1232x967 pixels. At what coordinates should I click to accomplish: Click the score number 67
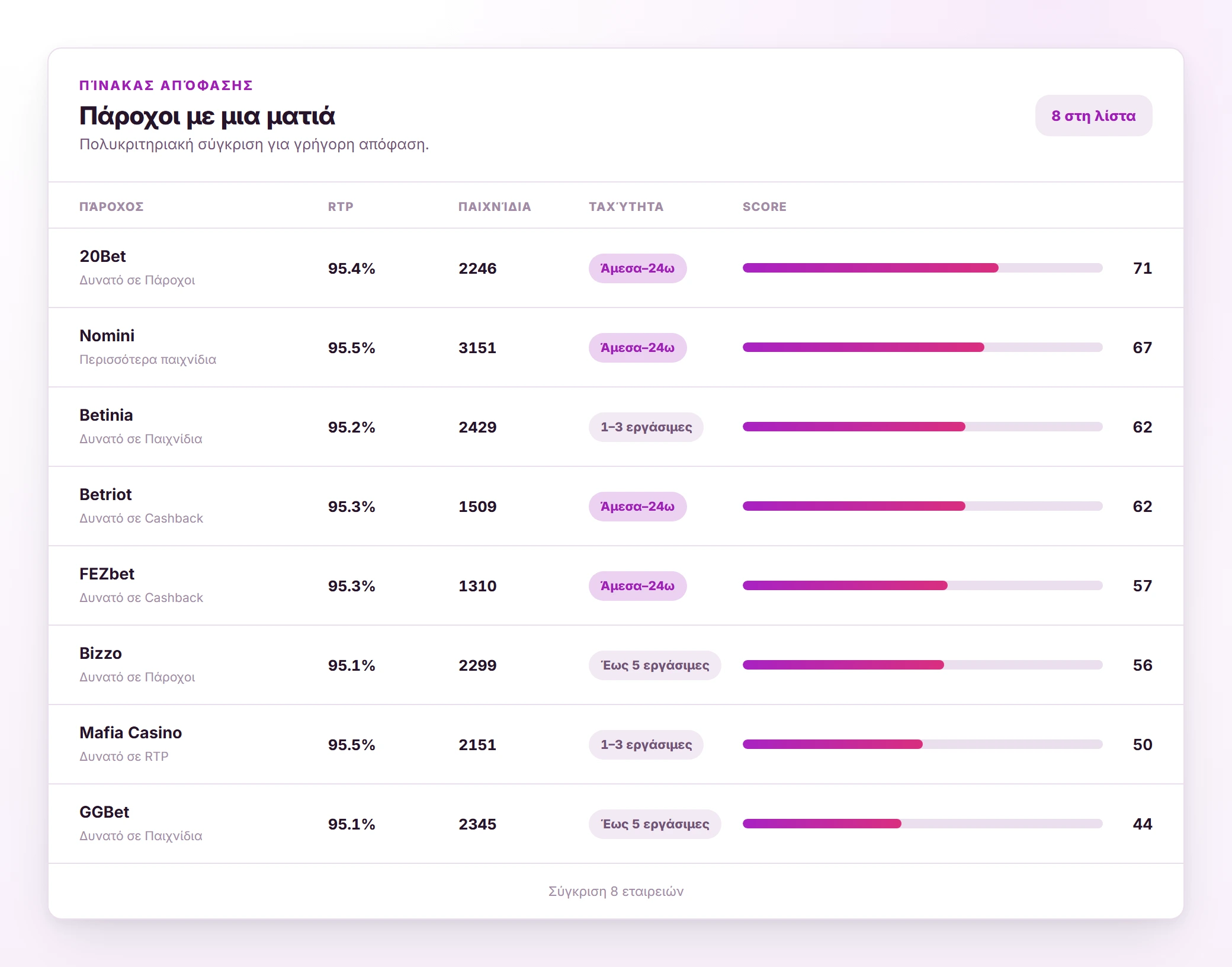[1143, 348]
